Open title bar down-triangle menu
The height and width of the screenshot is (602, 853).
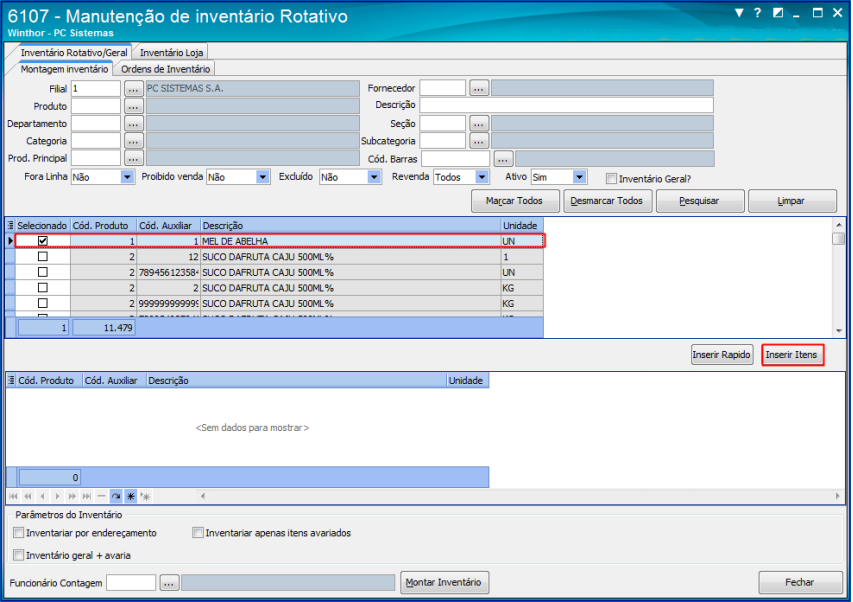click(x=739, y=13)
